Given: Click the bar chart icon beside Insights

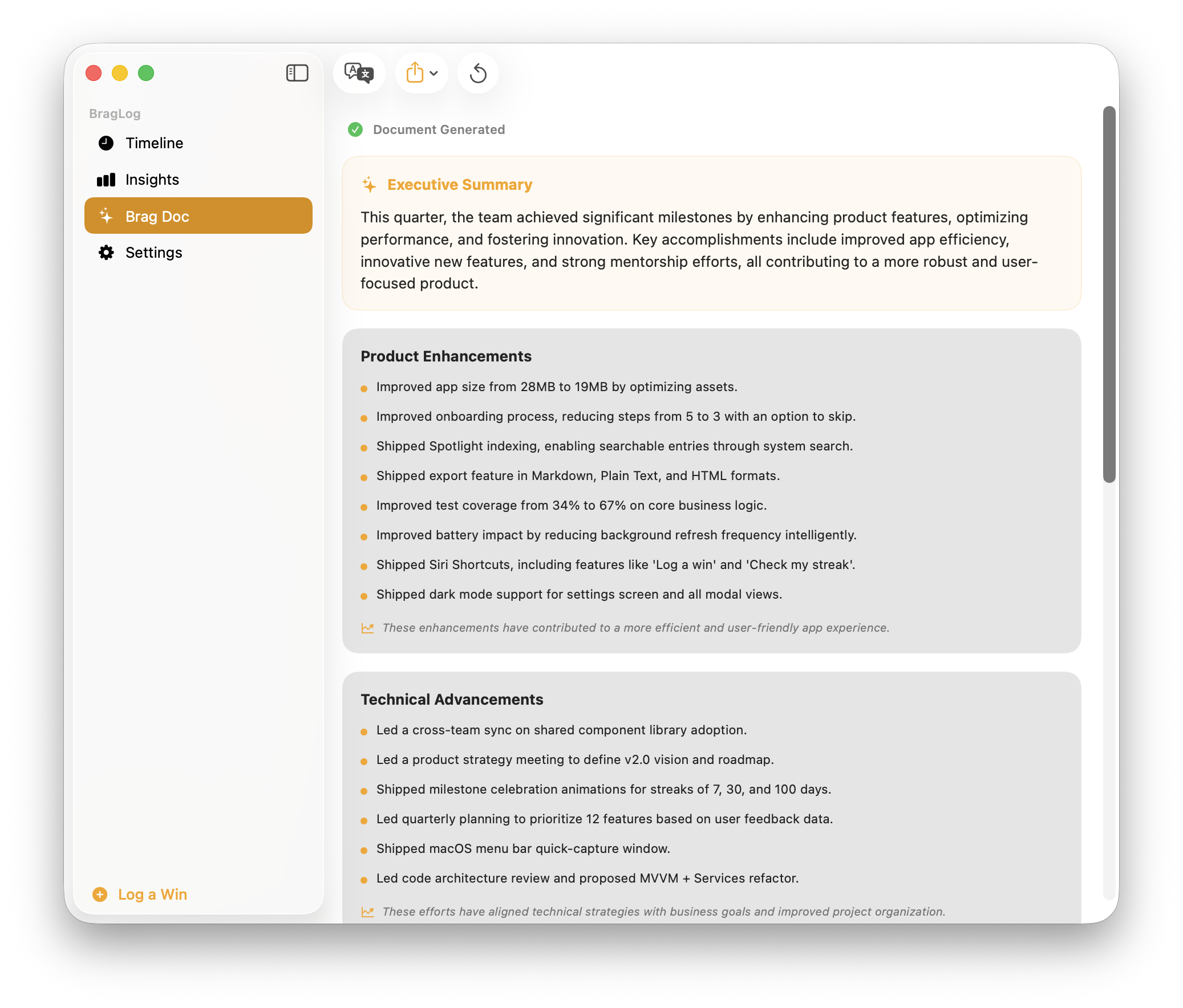Looking at the screenshot, I should (106, 179).
